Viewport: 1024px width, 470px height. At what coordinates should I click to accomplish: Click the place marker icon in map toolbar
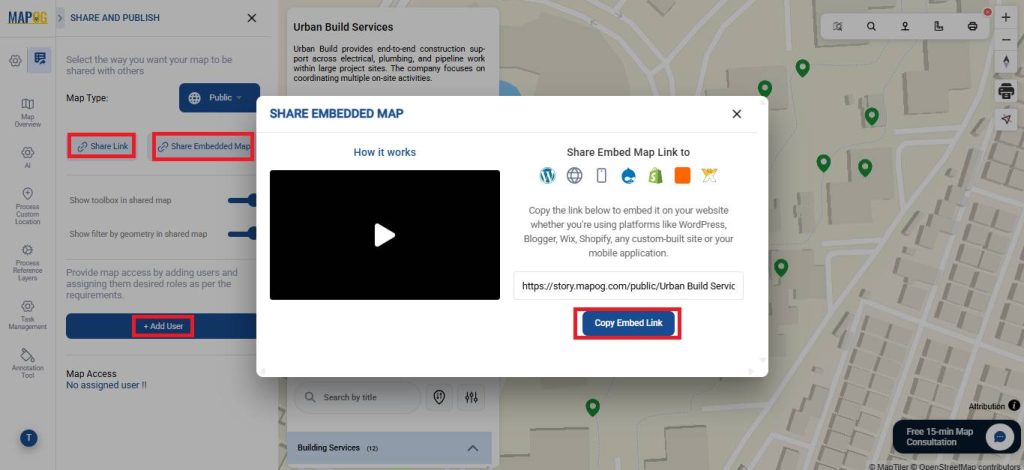tap(905, 26)
